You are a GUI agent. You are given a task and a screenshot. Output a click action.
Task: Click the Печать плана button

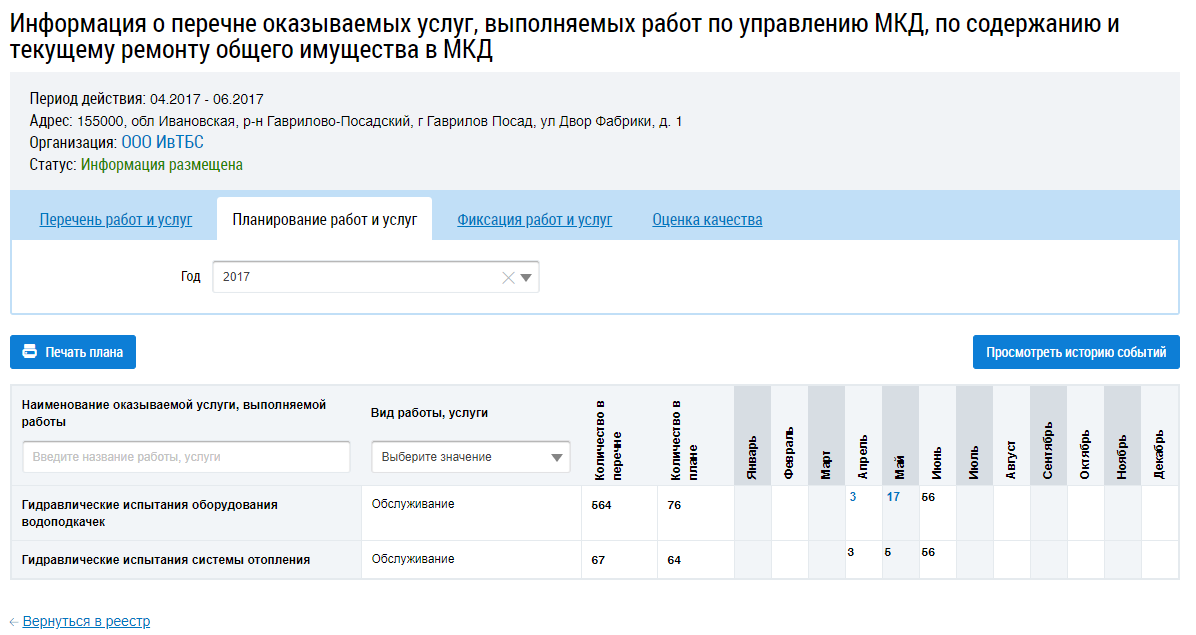(73, 352)
